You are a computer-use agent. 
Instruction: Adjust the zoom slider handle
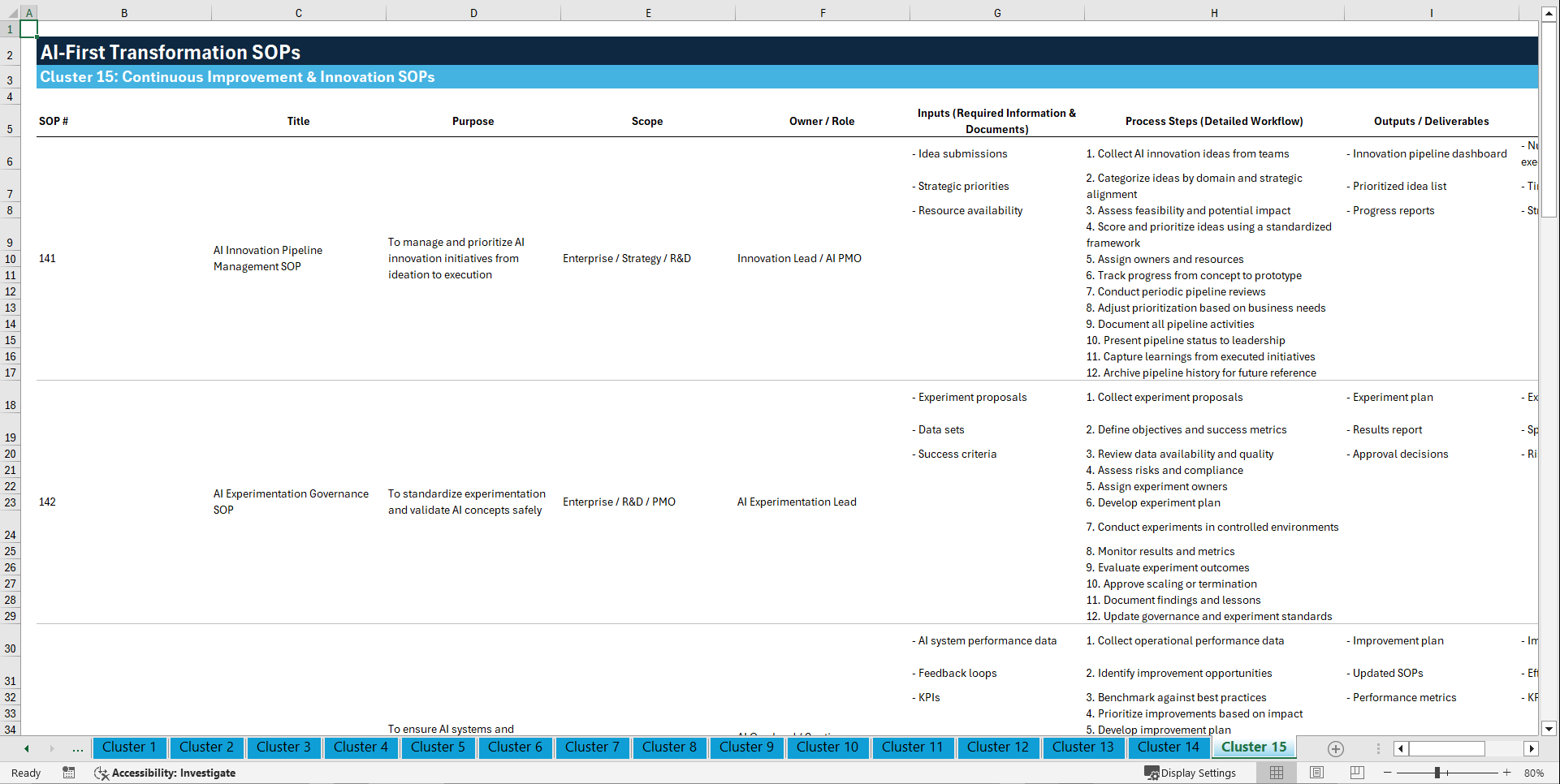[x=1436, y=773]
